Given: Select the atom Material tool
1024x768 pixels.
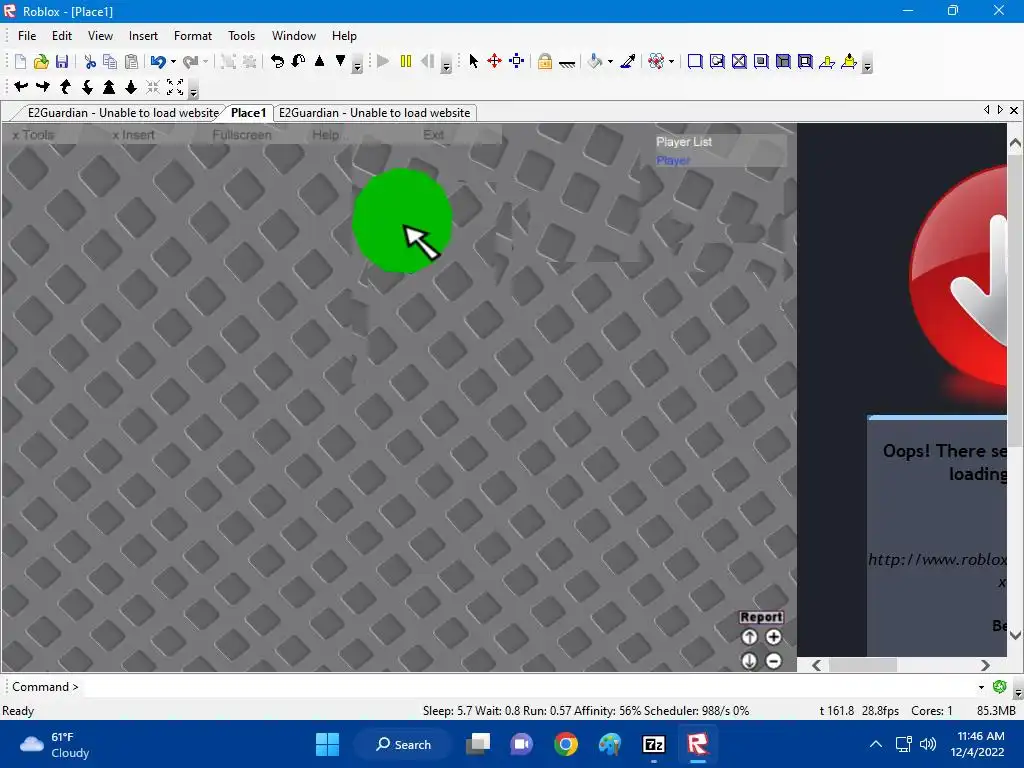Looking at the screenshot, I should click(x=656, y=61).
